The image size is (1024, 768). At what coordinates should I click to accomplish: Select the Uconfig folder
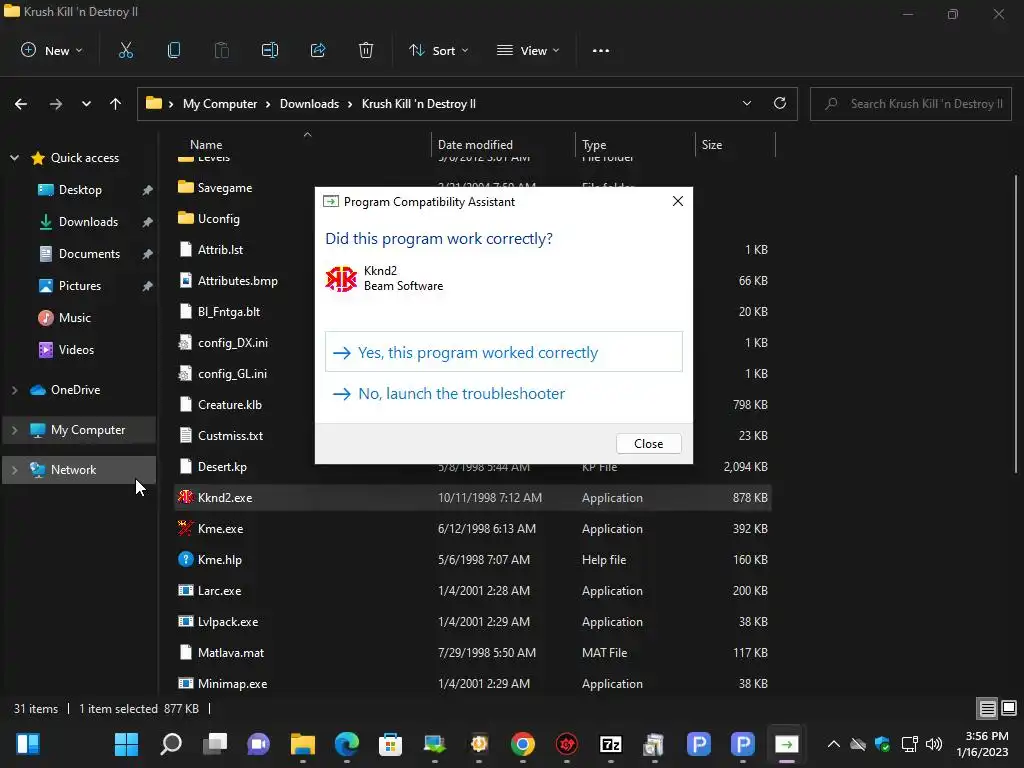pyautogui.click(x=219, y=219)
